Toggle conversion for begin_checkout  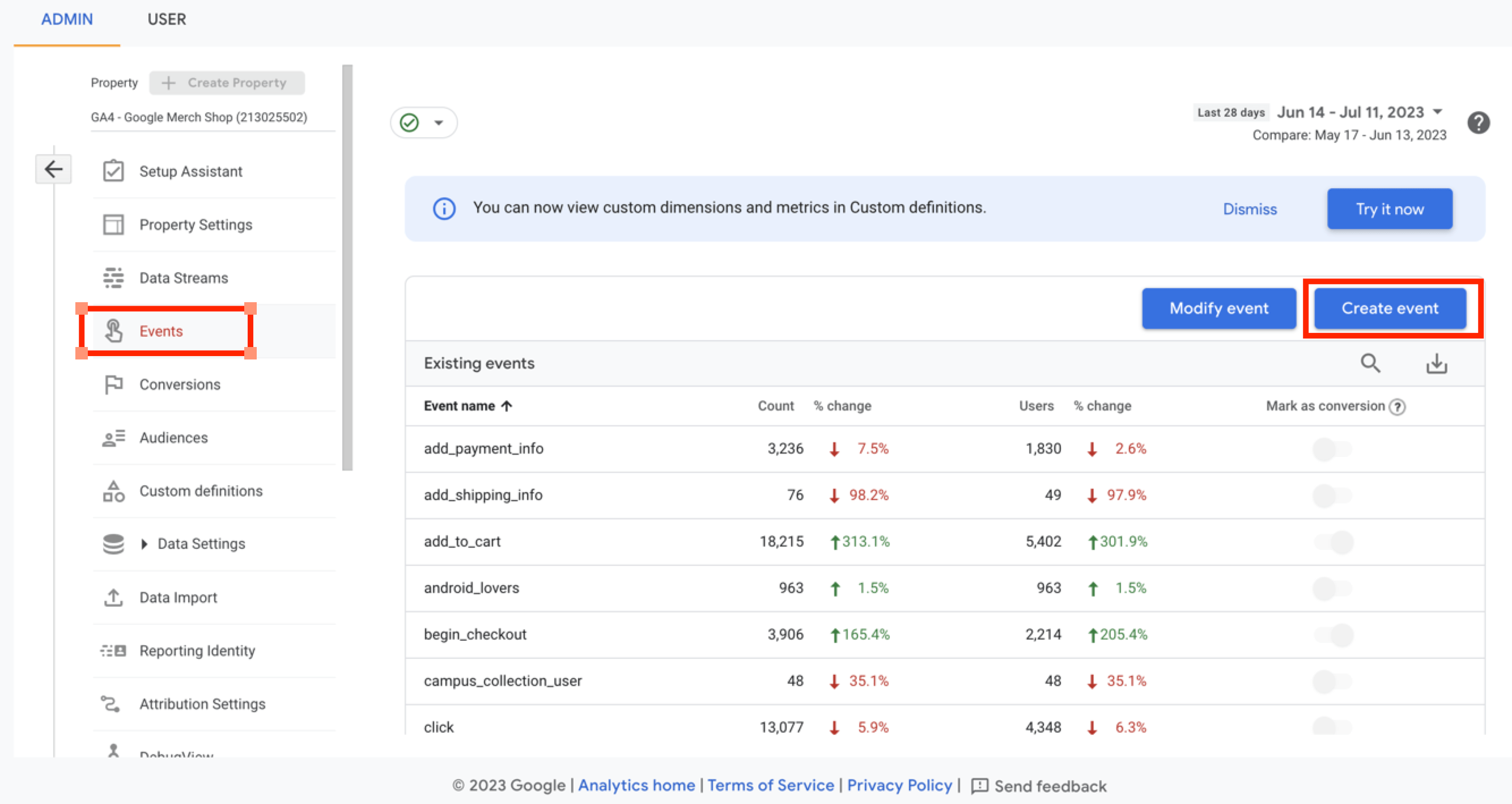tap(1333, 635)
